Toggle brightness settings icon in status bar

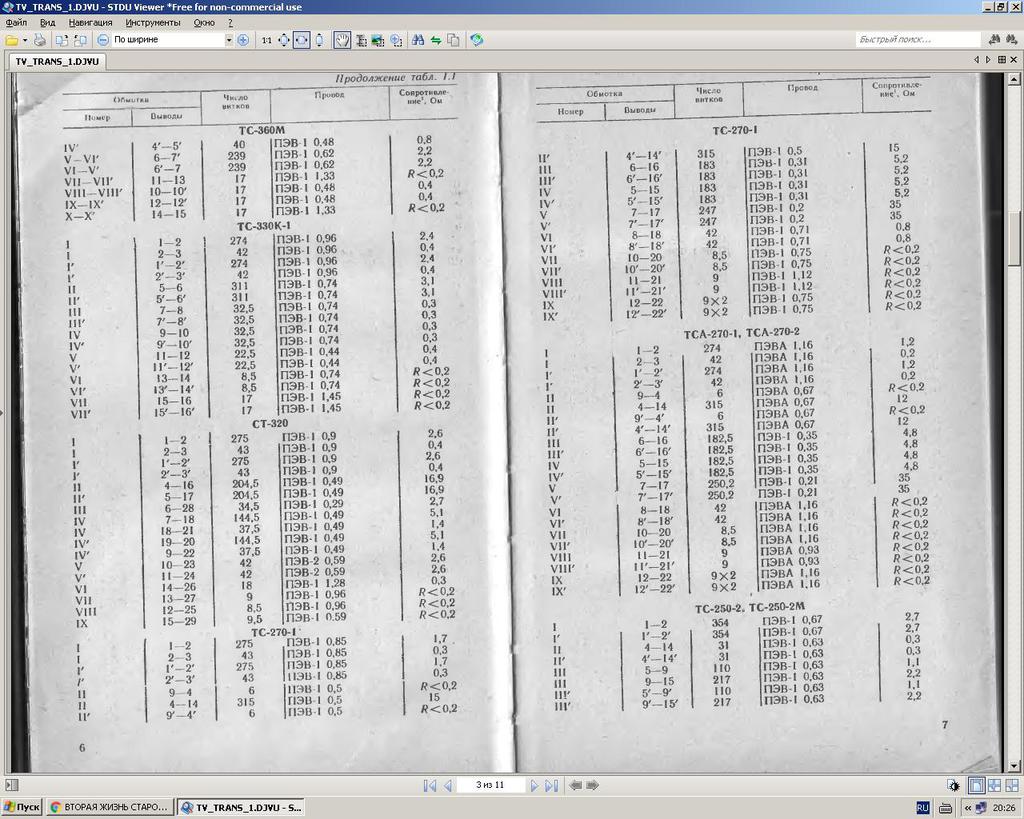click(x=955, y=786)
